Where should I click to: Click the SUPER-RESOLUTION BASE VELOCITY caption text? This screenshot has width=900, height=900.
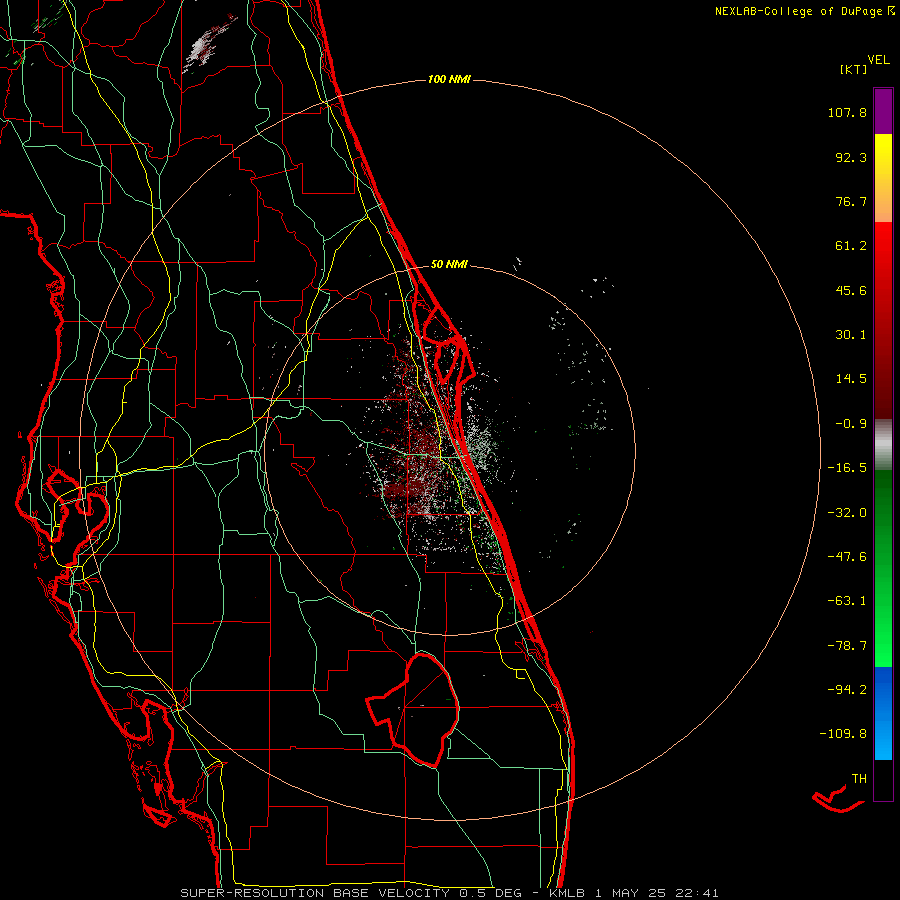pyautogui.click(x=317, y=893)
